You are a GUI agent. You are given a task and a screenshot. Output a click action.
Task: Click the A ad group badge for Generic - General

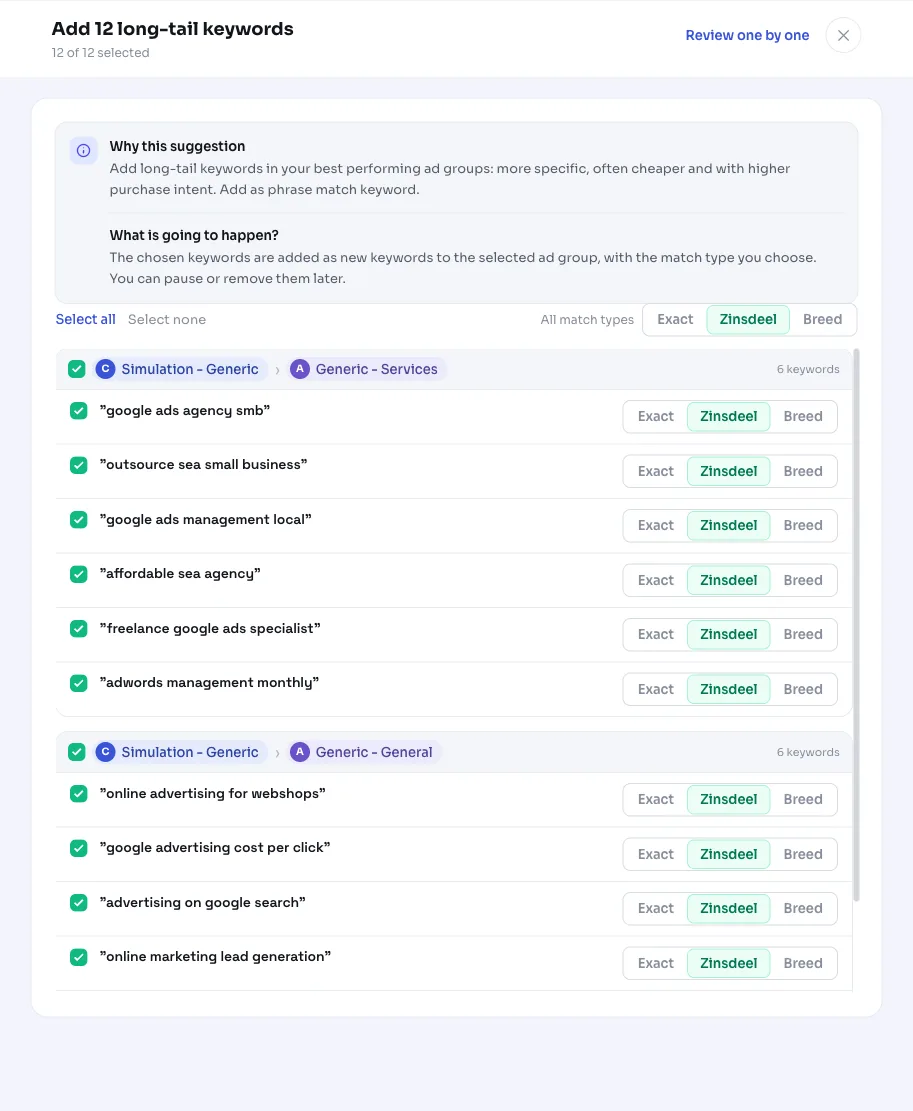point(300,752)
